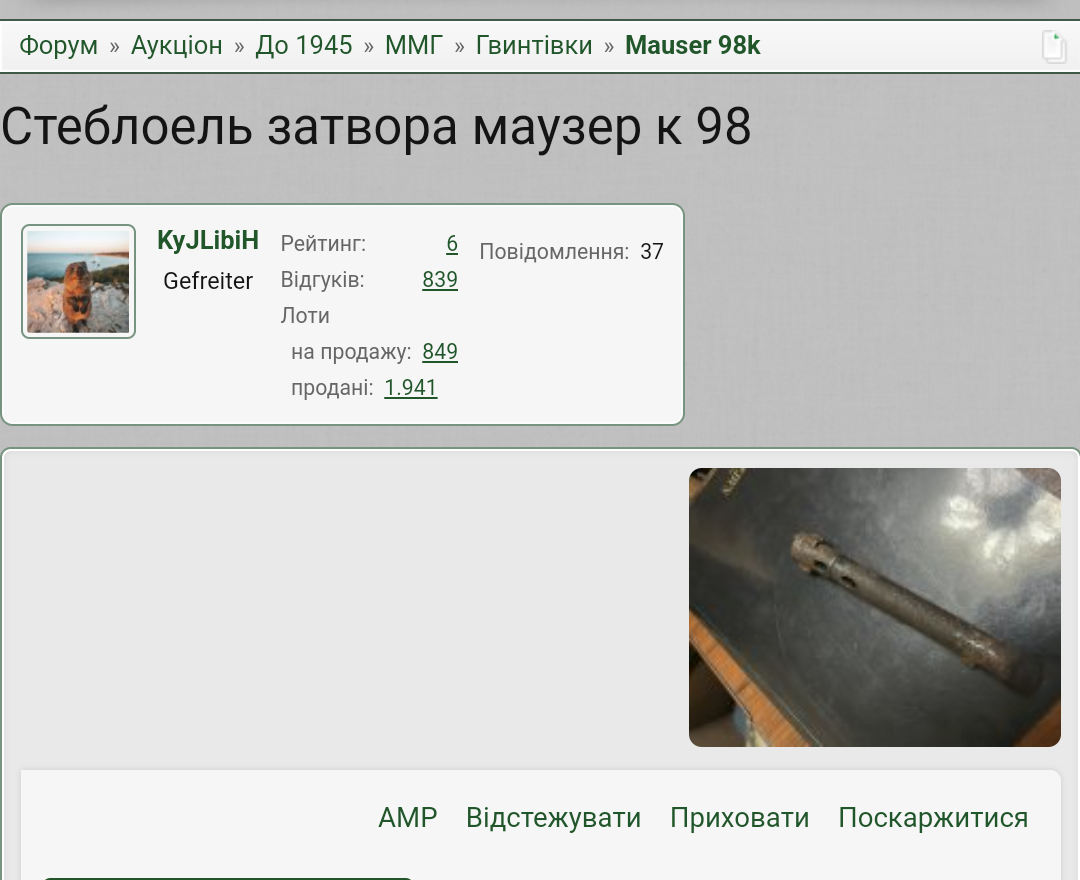Select Mauser 98k breadcrumb
This screenshot has height=880, width=1080.
coord(692,45)
